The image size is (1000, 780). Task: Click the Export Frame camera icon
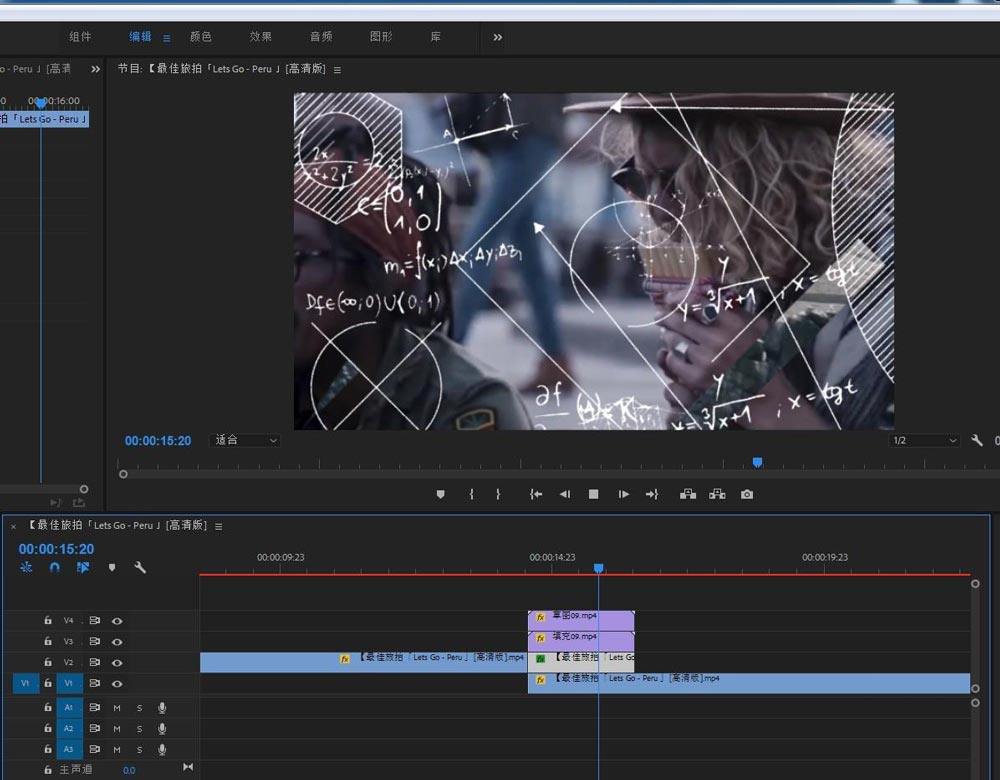tap(747, 494)
